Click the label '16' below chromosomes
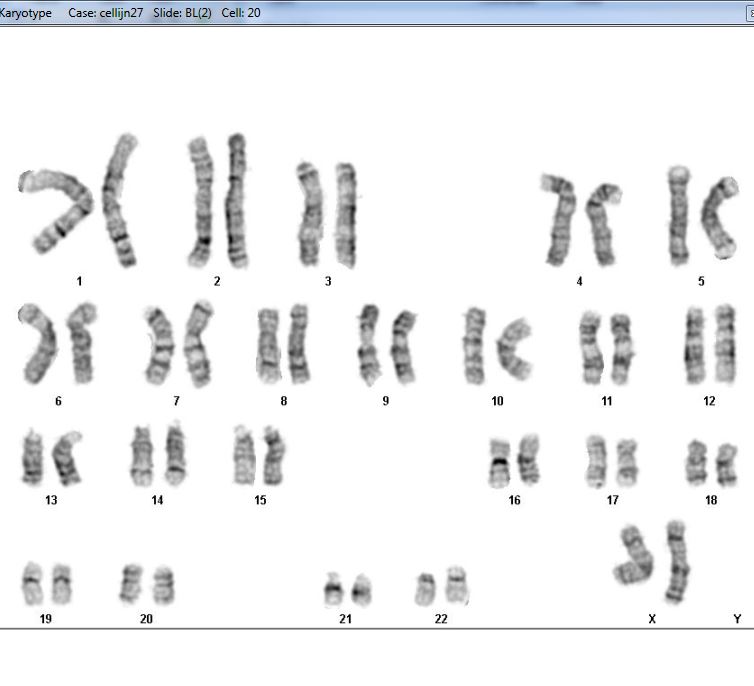The image size is (754, 686). pyautogui.click(x=515, y=500)
